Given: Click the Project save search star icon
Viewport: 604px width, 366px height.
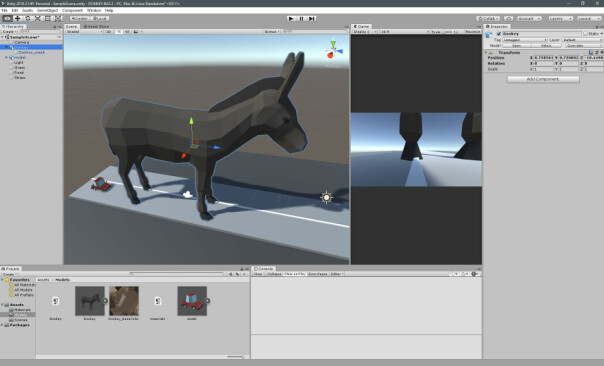Looking at the screenshot, I should click(244, 274).
